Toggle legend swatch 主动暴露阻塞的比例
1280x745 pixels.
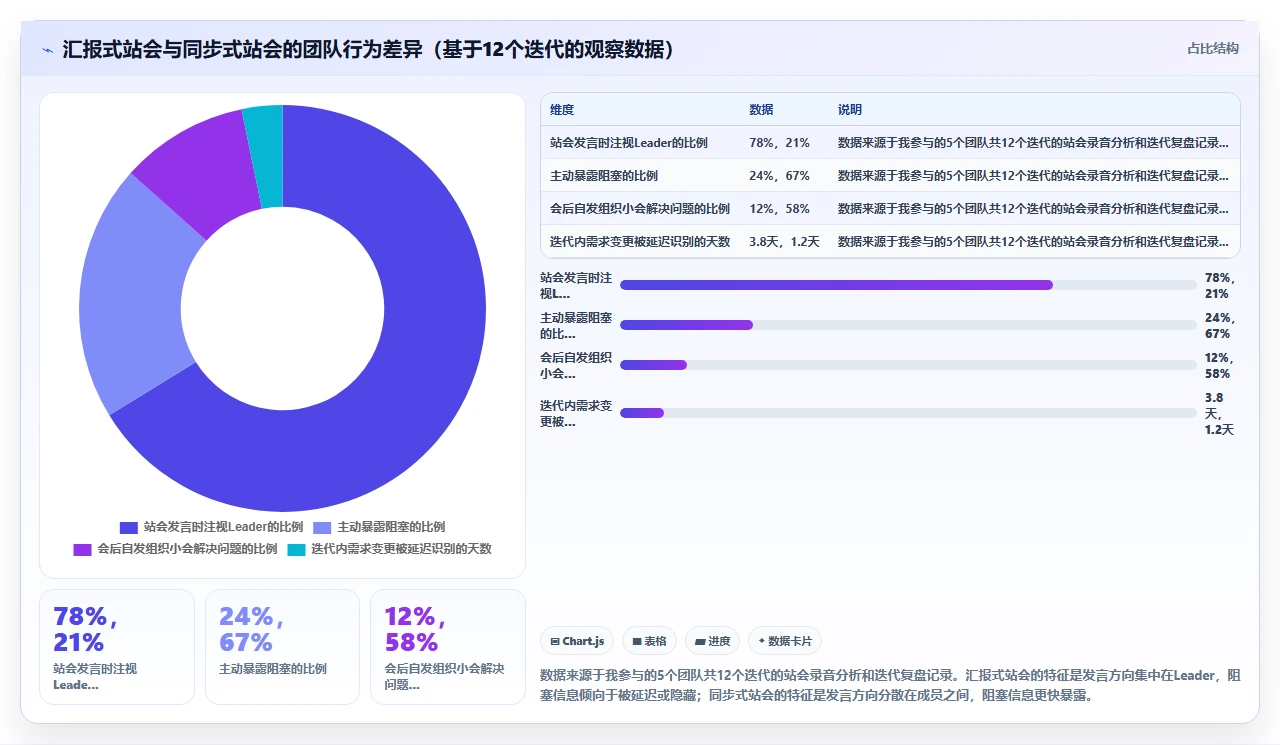pos(322,527)
